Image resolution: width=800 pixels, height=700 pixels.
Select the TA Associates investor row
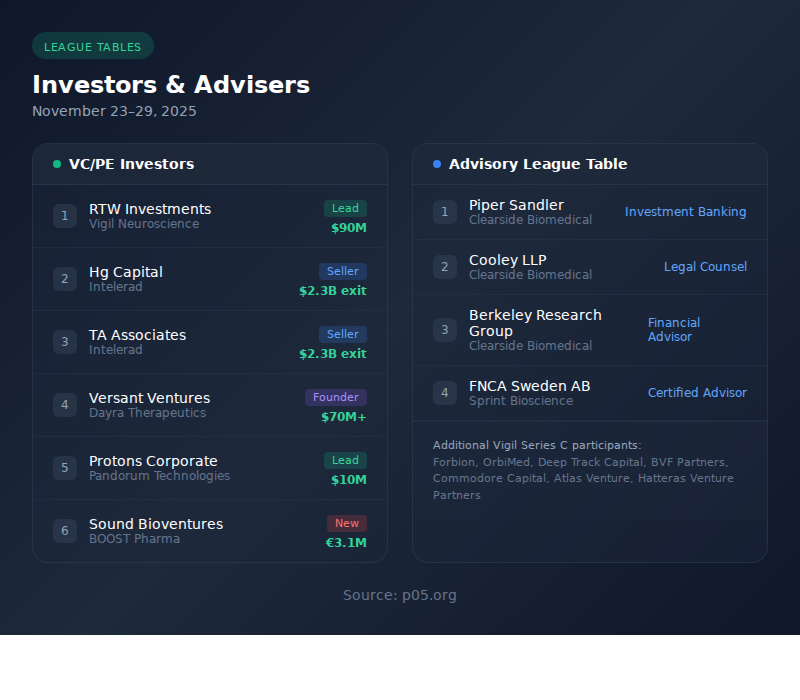coord(210,342)
